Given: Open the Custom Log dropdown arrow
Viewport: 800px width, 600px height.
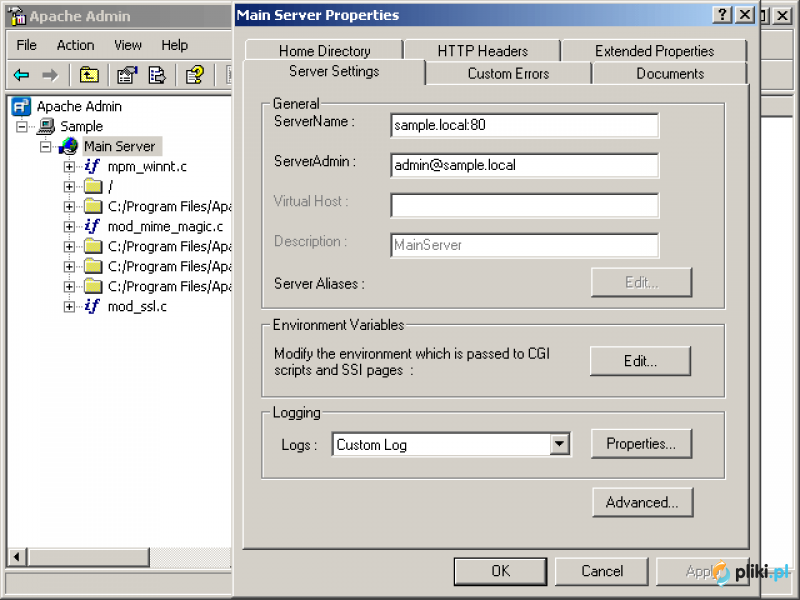Looking at the screenshot, I should click(x=560, y=444).
